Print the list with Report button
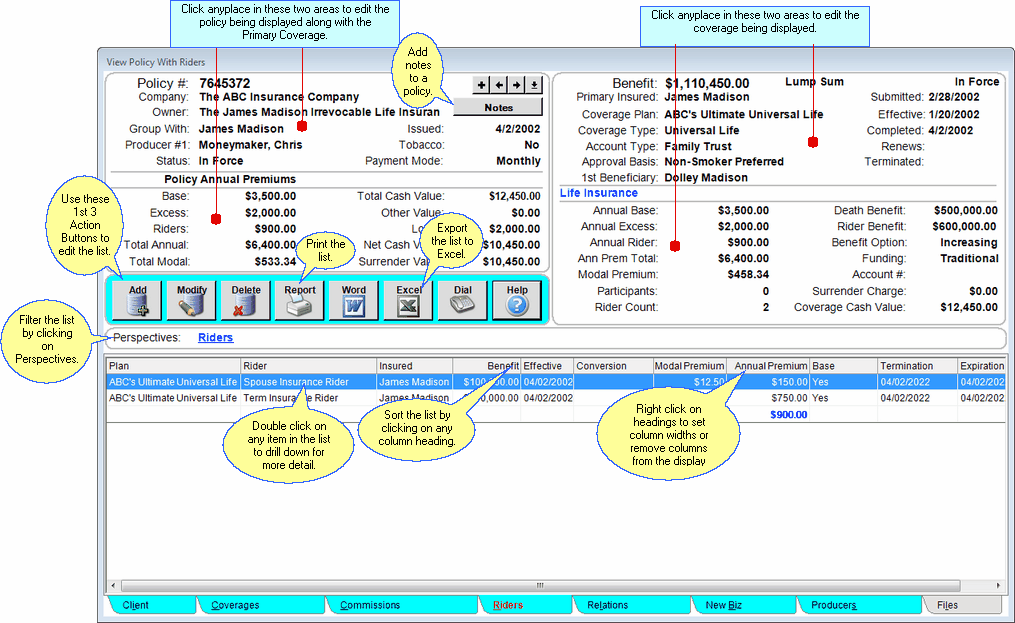 tap(300, 299)
